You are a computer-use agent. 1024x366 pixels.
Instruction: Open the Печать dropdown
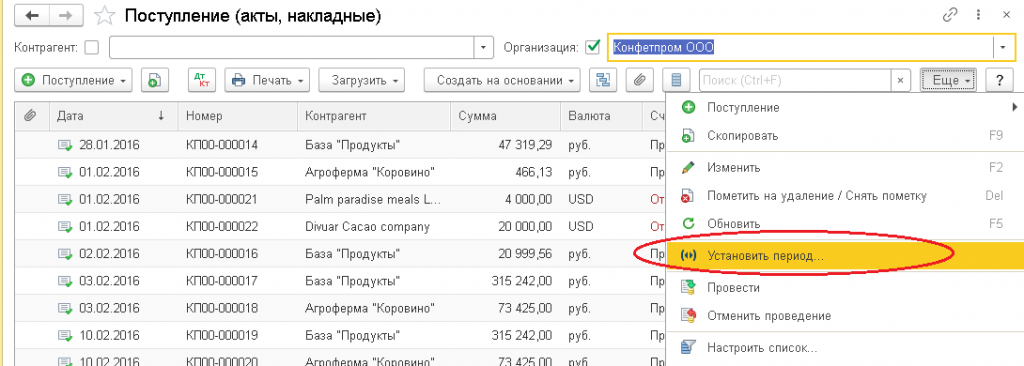point(267,80)
